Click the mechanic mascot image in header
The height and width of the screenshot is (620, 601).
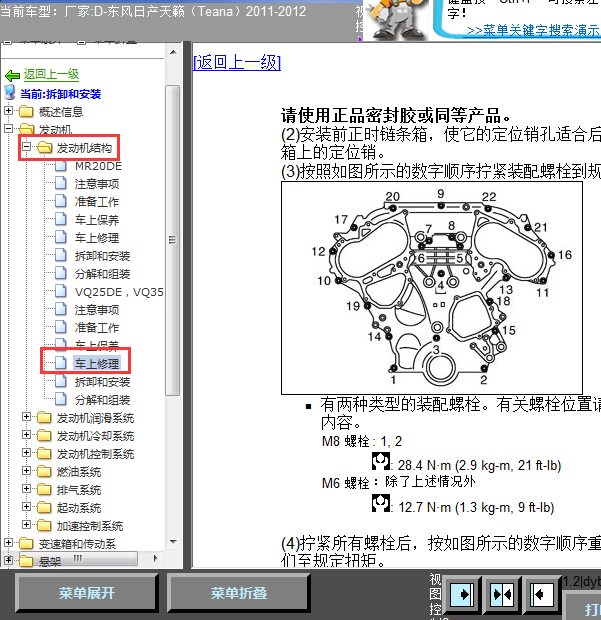395,20
